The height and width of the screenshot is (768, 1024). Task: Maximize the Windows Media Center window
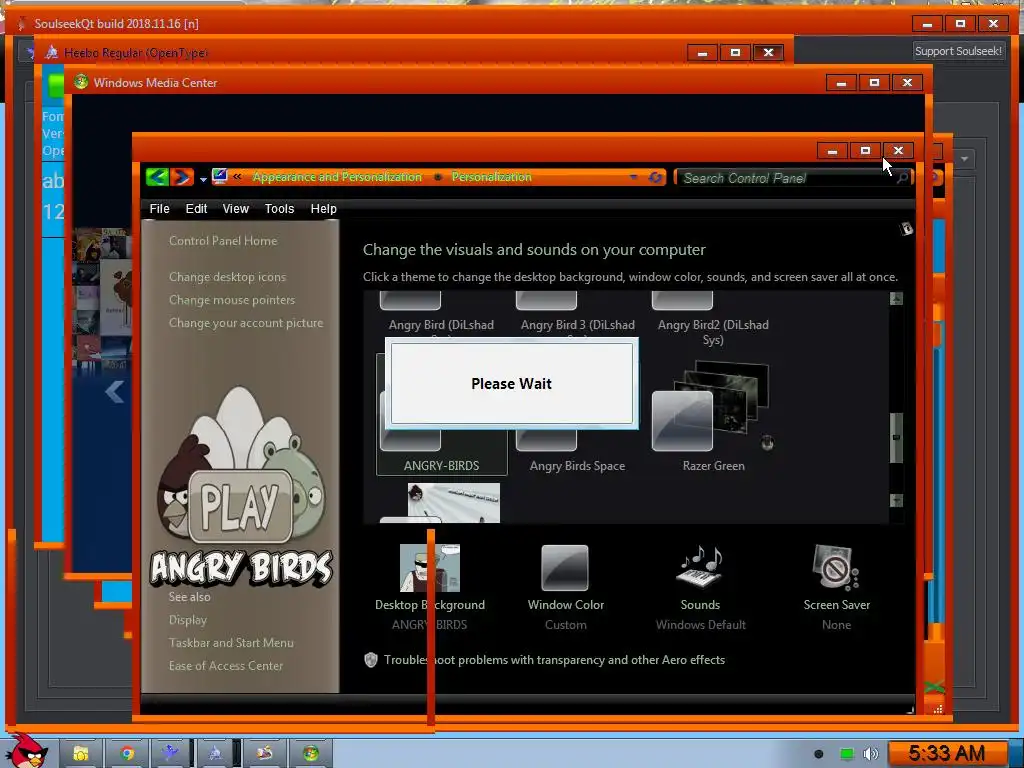(x=874, y=82)
